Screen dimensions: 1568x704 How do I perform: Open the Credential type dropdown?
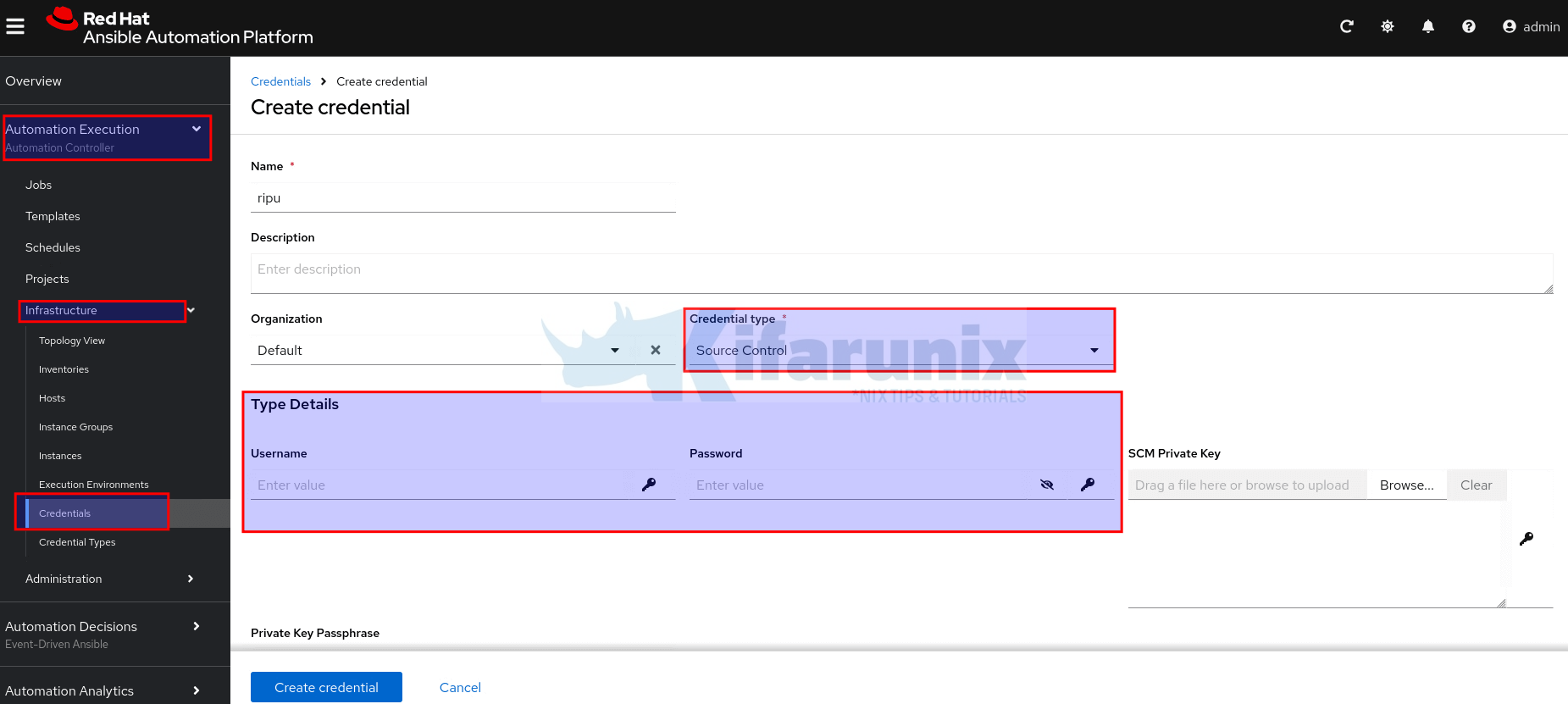coord(900,350)
